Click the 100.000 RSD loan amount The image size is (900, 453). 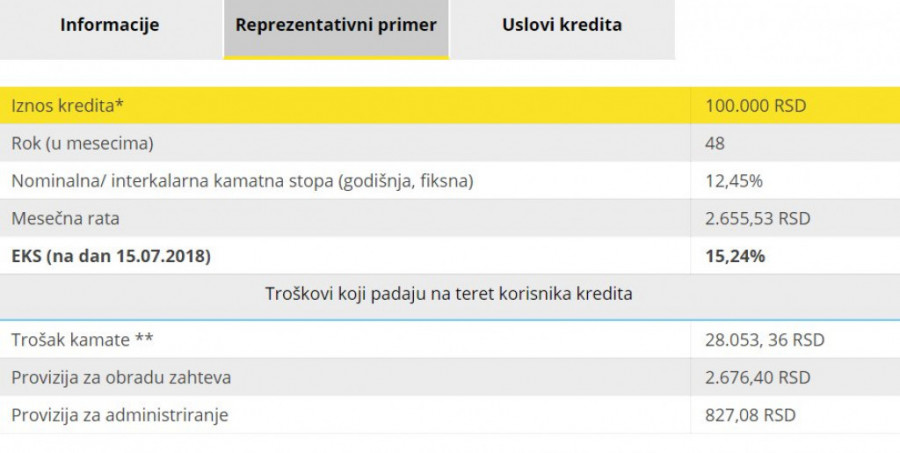[756, 105]
